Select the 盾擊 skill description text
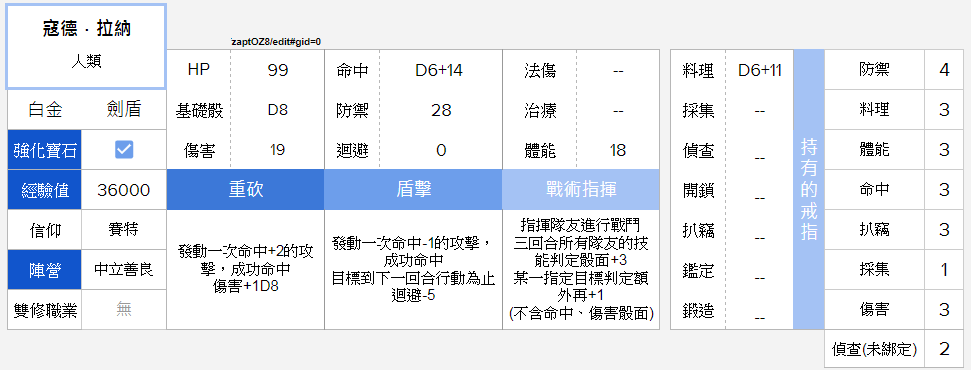The width and height of the screenshot is (971, 370). tap(413, 269)
